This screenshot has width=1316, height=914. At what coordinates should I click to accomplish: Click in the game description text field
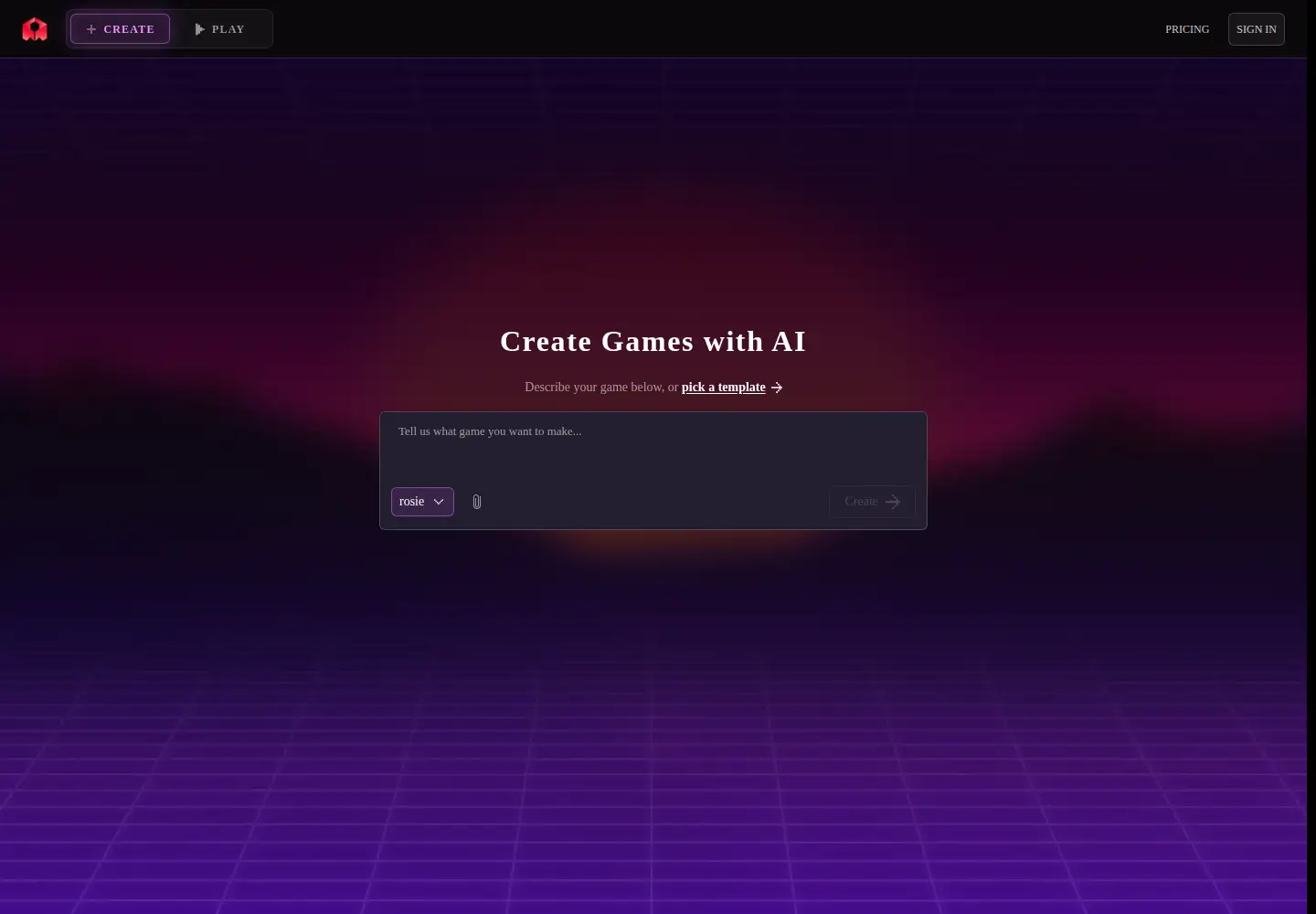click(653, 446)
